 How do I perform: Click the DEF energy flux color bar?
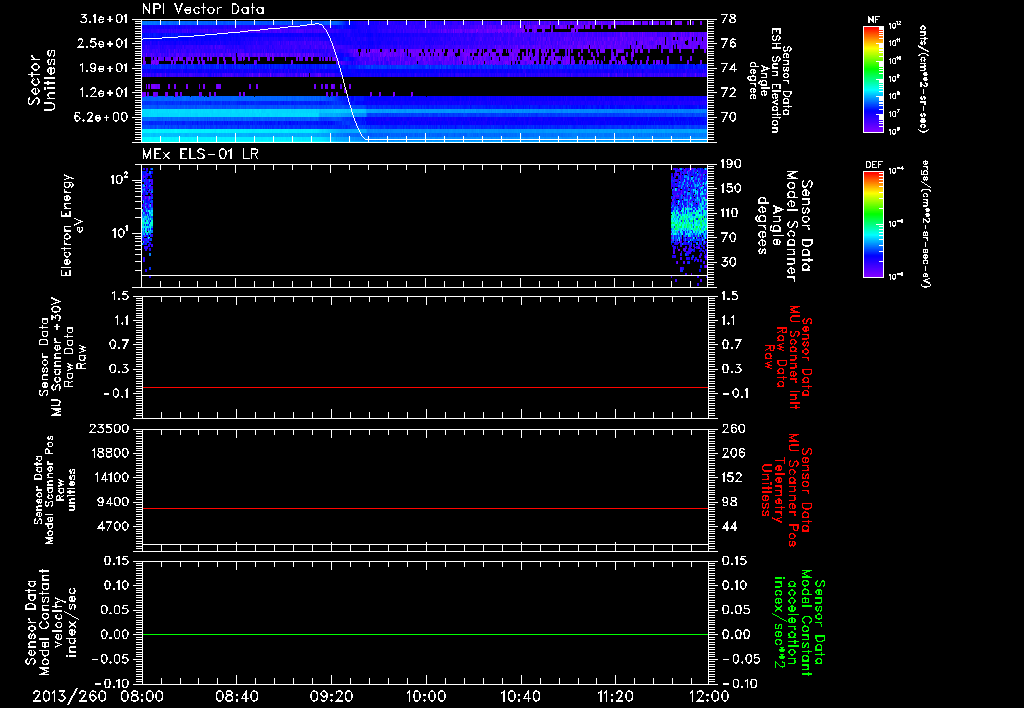point(873,223)
